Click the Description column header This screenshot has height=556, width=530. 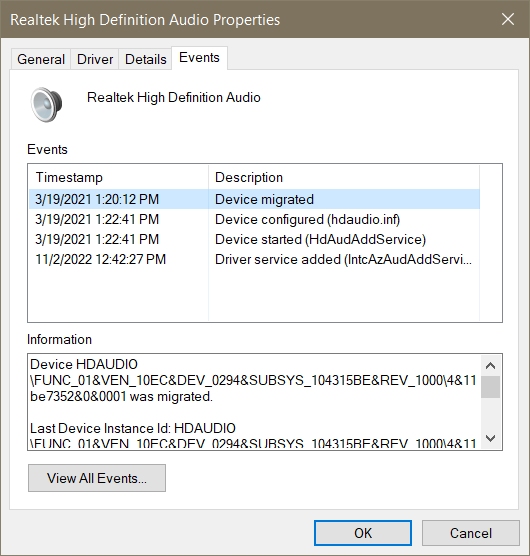pos(344,177)
